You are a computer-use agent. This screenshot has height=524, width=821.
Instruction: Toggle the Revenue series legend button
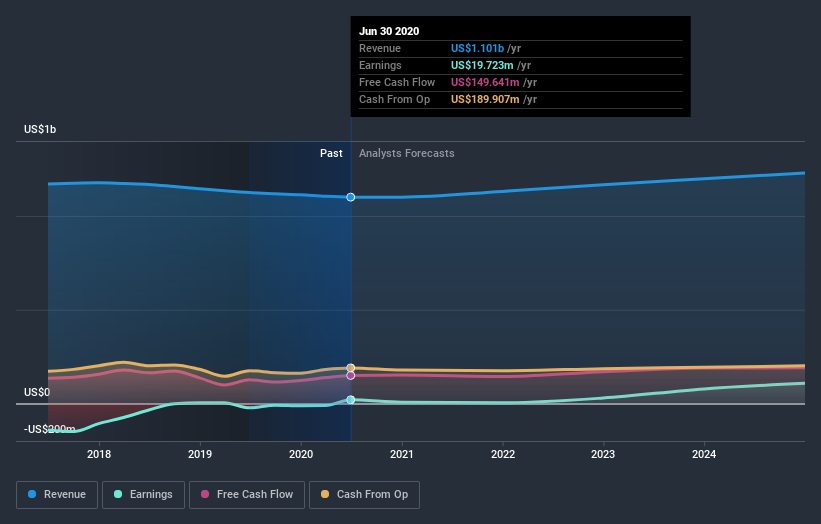tap(57, 495)
